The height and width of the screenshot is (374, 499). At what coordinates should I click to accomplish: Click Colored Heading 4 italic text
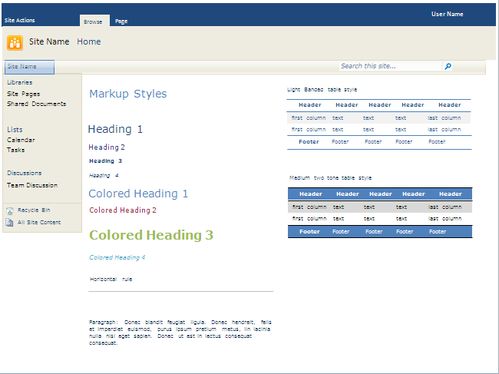tap(117, 257)
